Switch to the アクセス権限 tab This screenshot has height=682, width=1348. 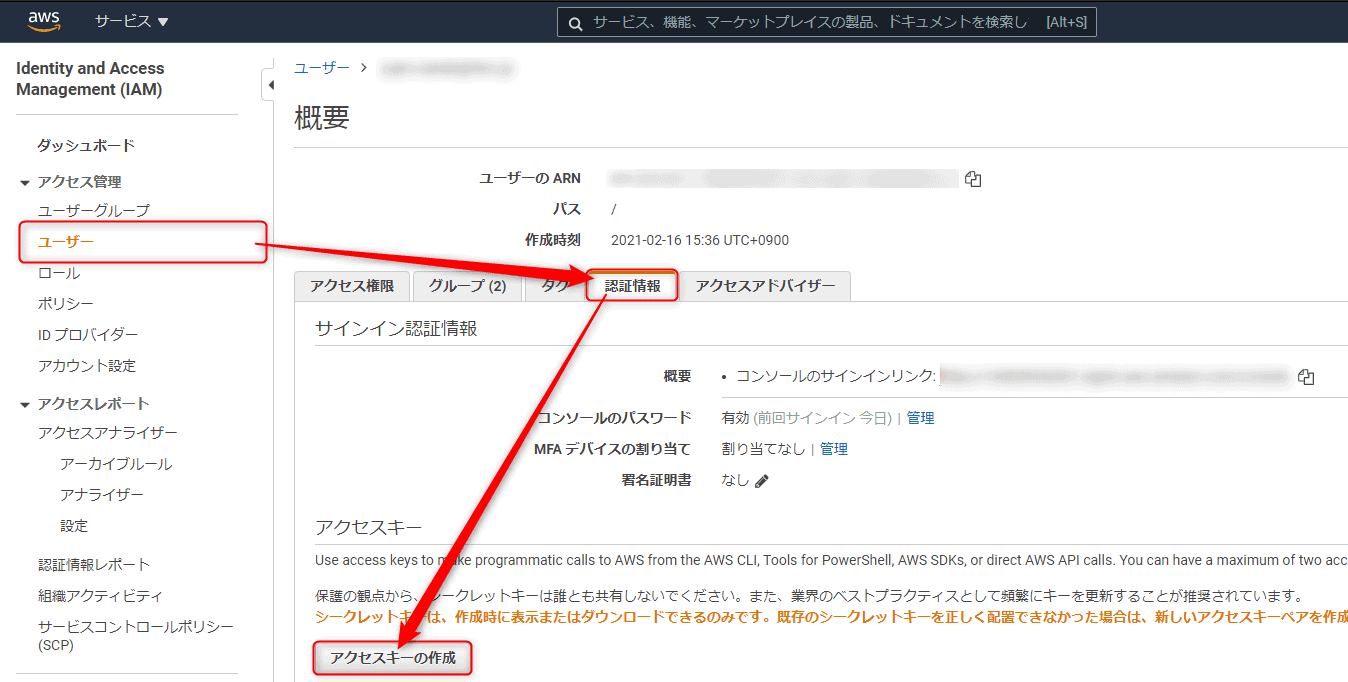(352, 286)
